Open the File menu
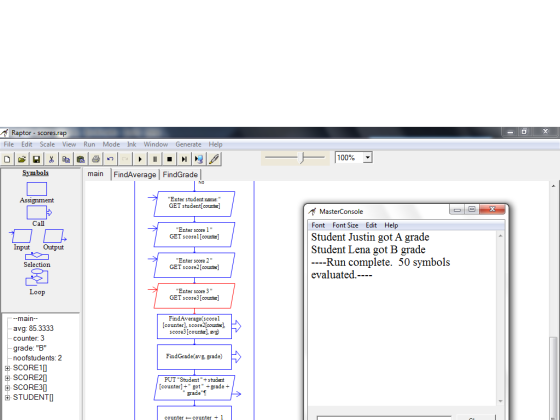Image resolution: width=560 pixels, height=420 pixels. tap(9, 144)
